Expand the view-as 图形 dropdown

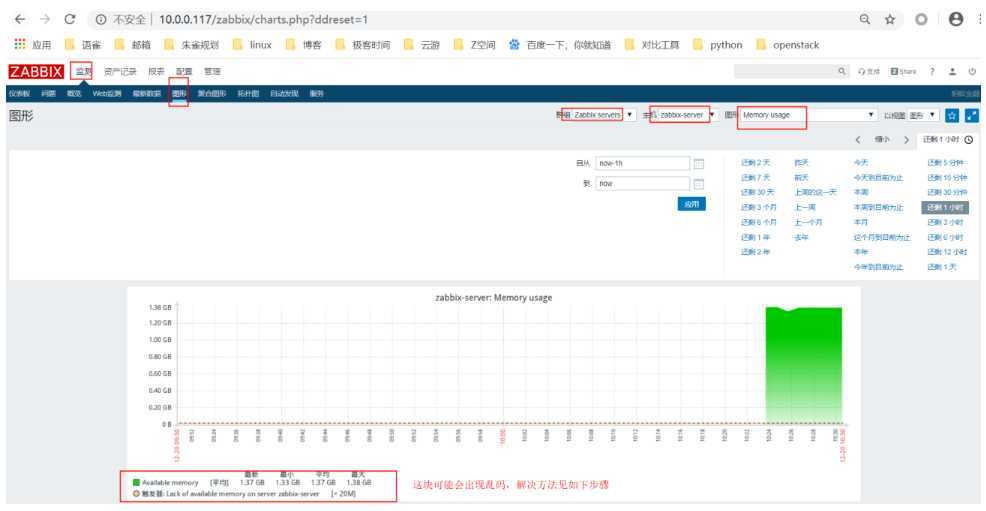(x=923, y=115)
